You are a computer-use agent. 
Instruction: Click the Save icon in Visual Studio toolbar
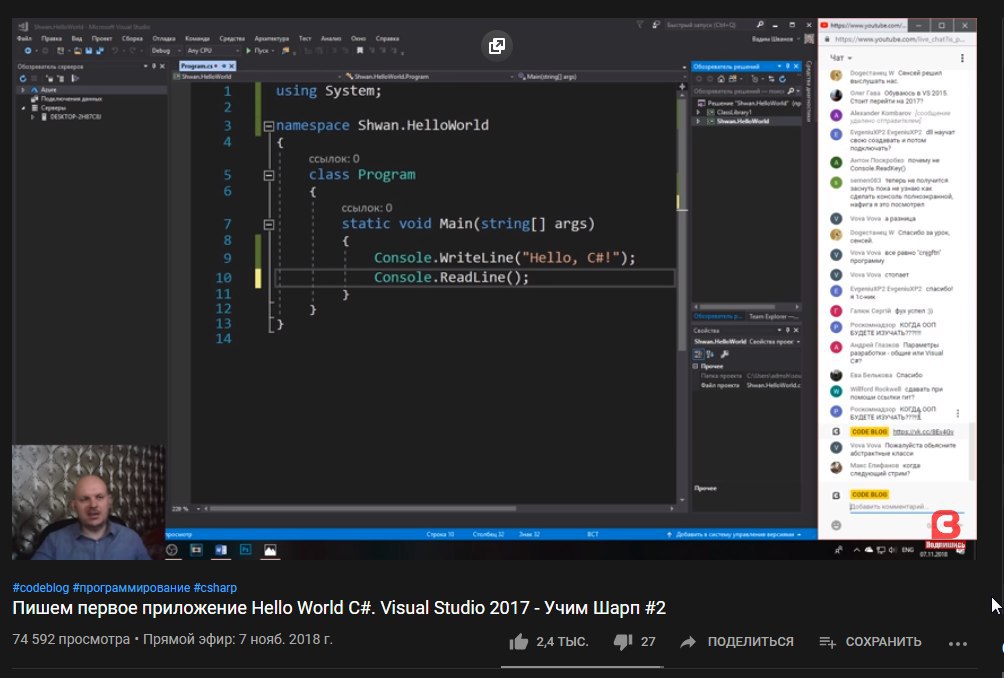point(88,51)
